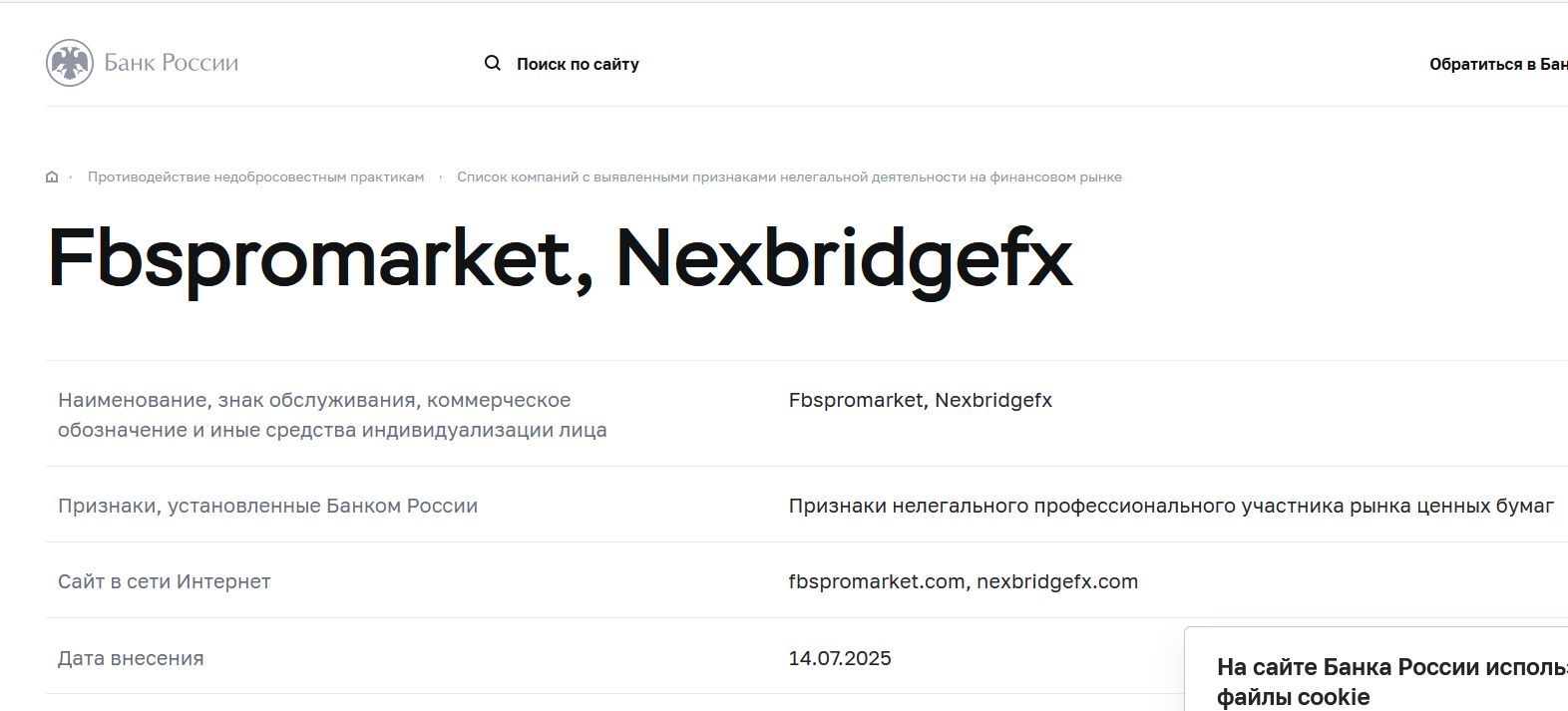Screen dimensions: 1568x711
Task: Click the nexbridgefx.com site entry
Action: 1057,580
